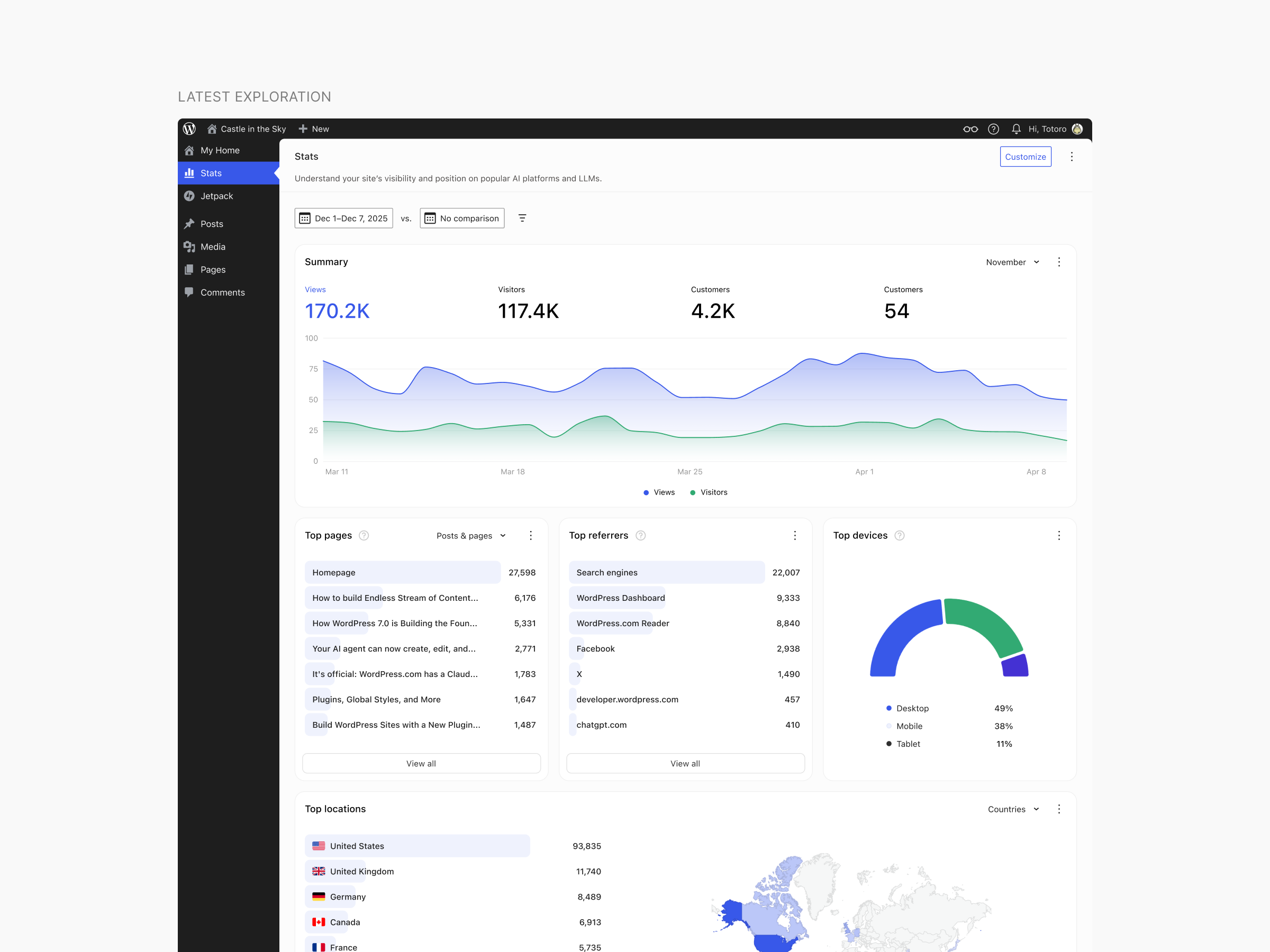Toggle the Visitors series in chart legend
The image size is (1270, 952).
(x=709, y=492)
